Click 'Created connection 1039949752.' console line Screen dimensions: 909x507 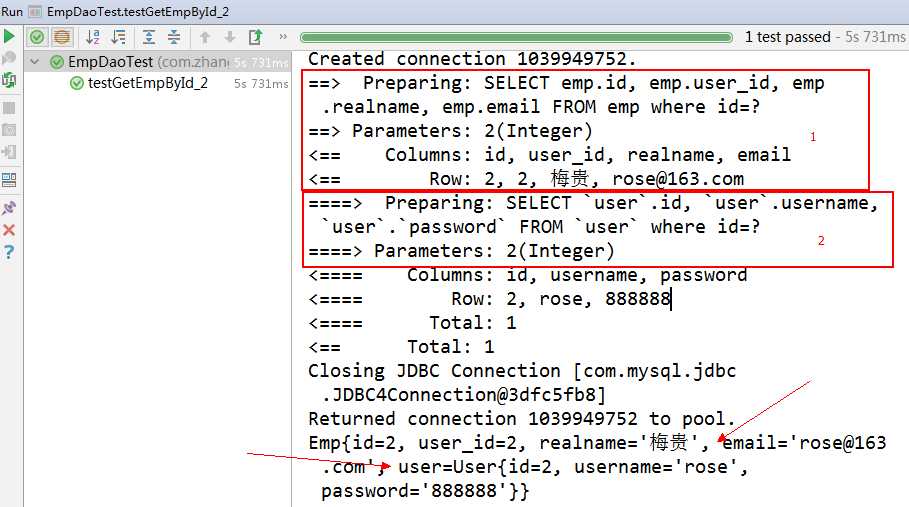[472, 59]
